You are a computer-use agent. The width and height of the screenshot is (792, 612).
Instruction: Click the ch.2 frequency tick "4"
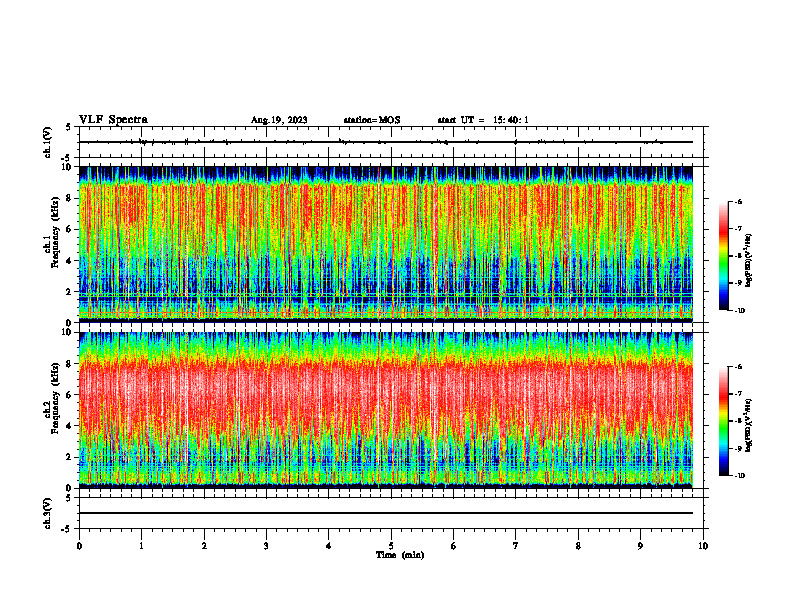[70, 426]
